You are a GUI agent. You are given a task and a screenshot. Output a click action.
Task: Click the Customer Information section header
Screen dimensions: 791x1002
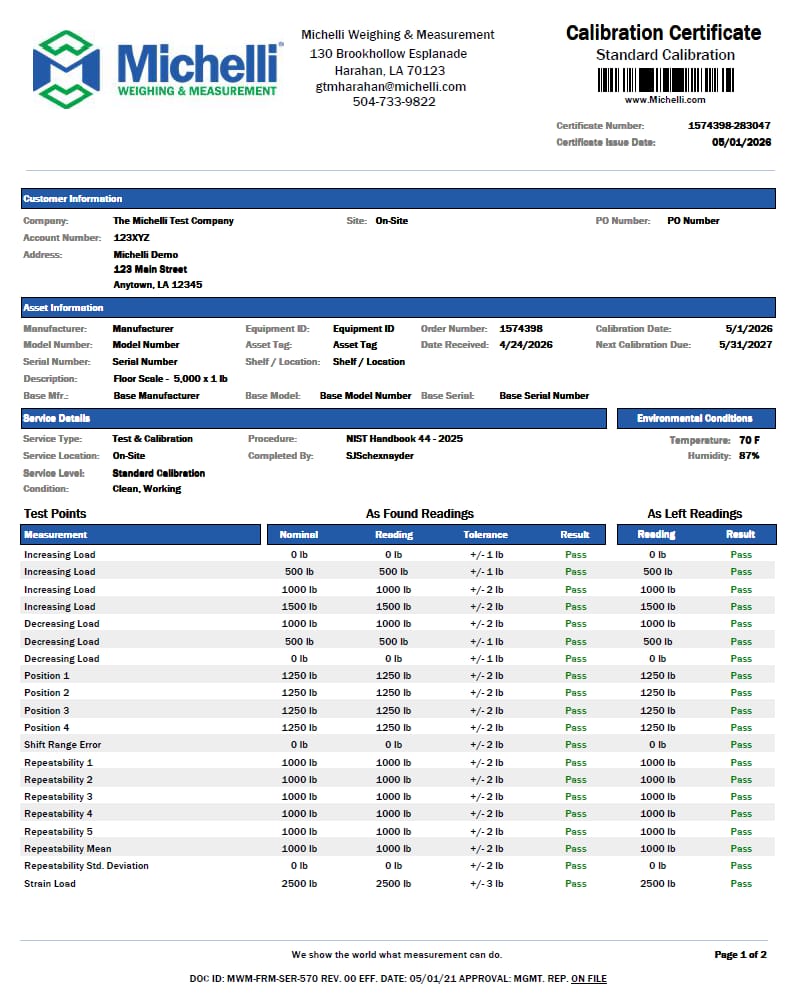(x=398, y=199)
